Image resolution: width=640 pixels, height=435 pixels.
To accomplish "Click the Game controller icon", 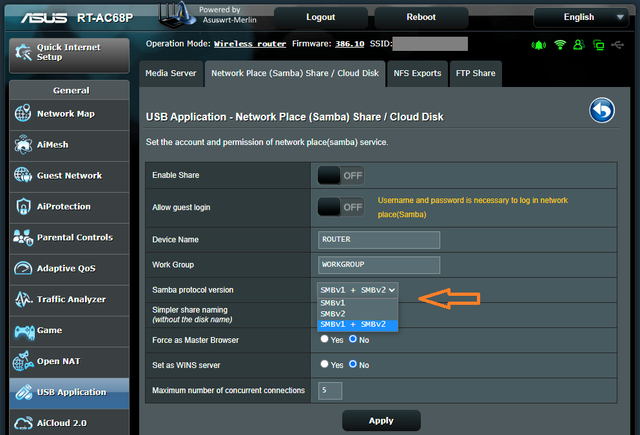I will click(x=24, y=332).
